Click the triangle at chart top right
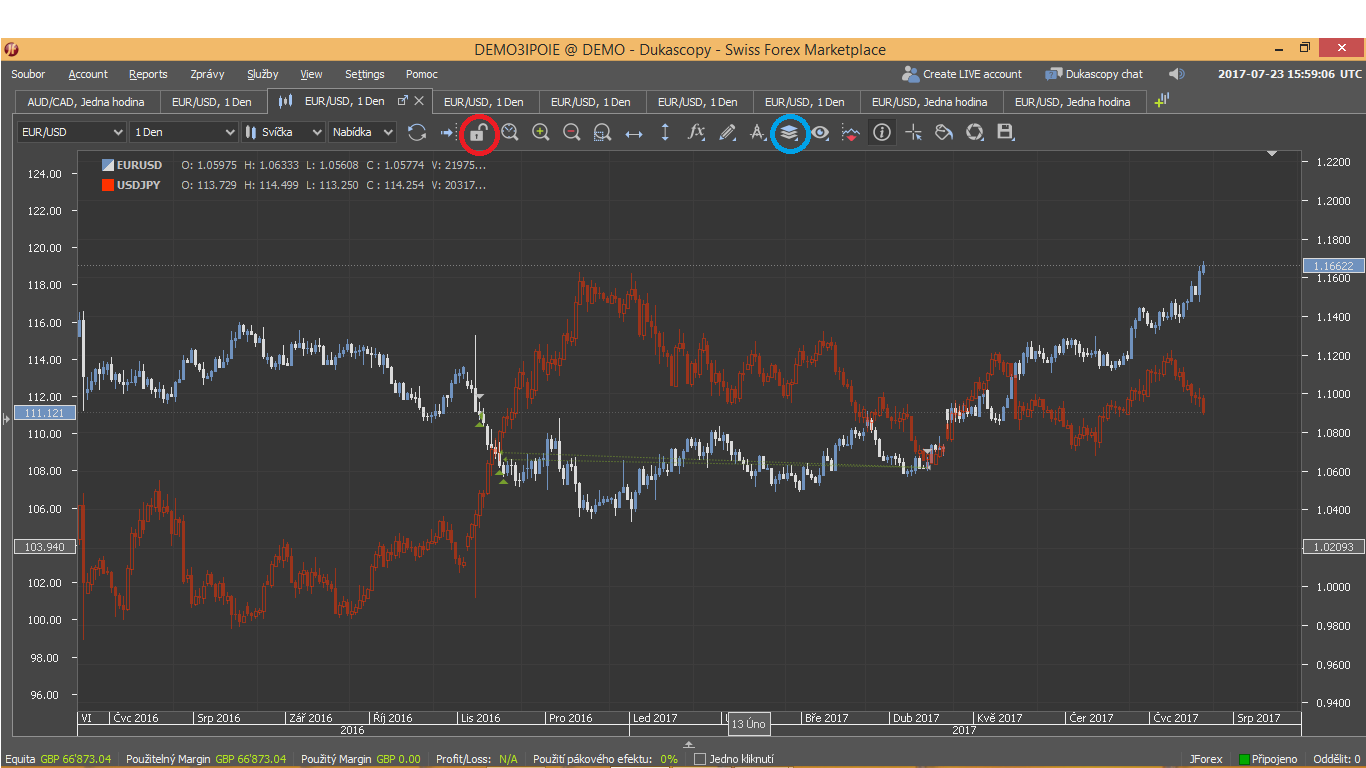The height and width of the screenshot is (768, 1366). (1272, 154)
